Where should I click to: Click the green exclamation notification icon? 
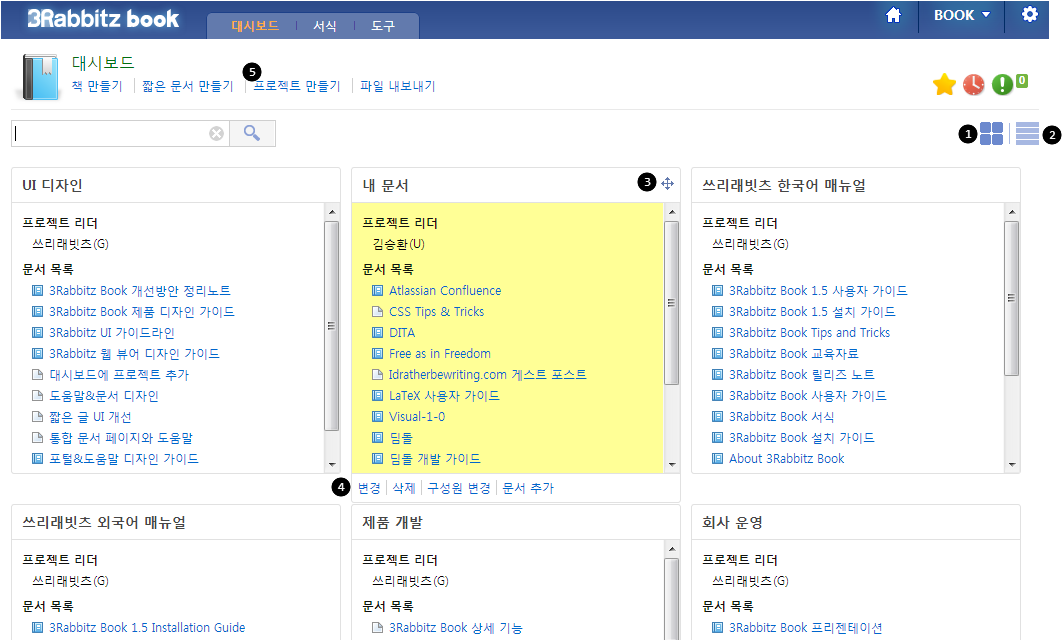1003,85
